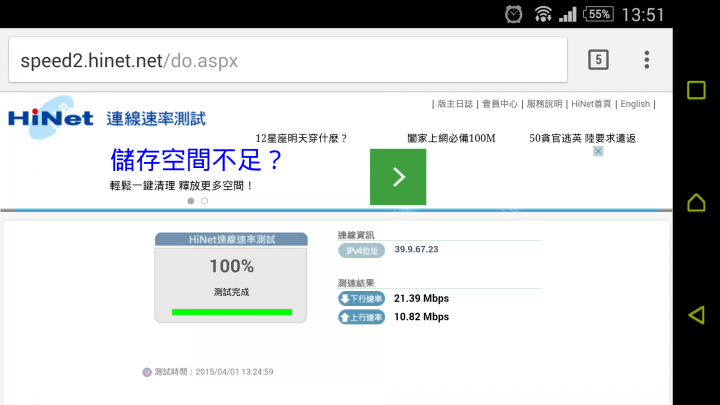Tap the 55% battery indicator
The height and width of the screenshot is (405, 720).
(x=598, y=14)
